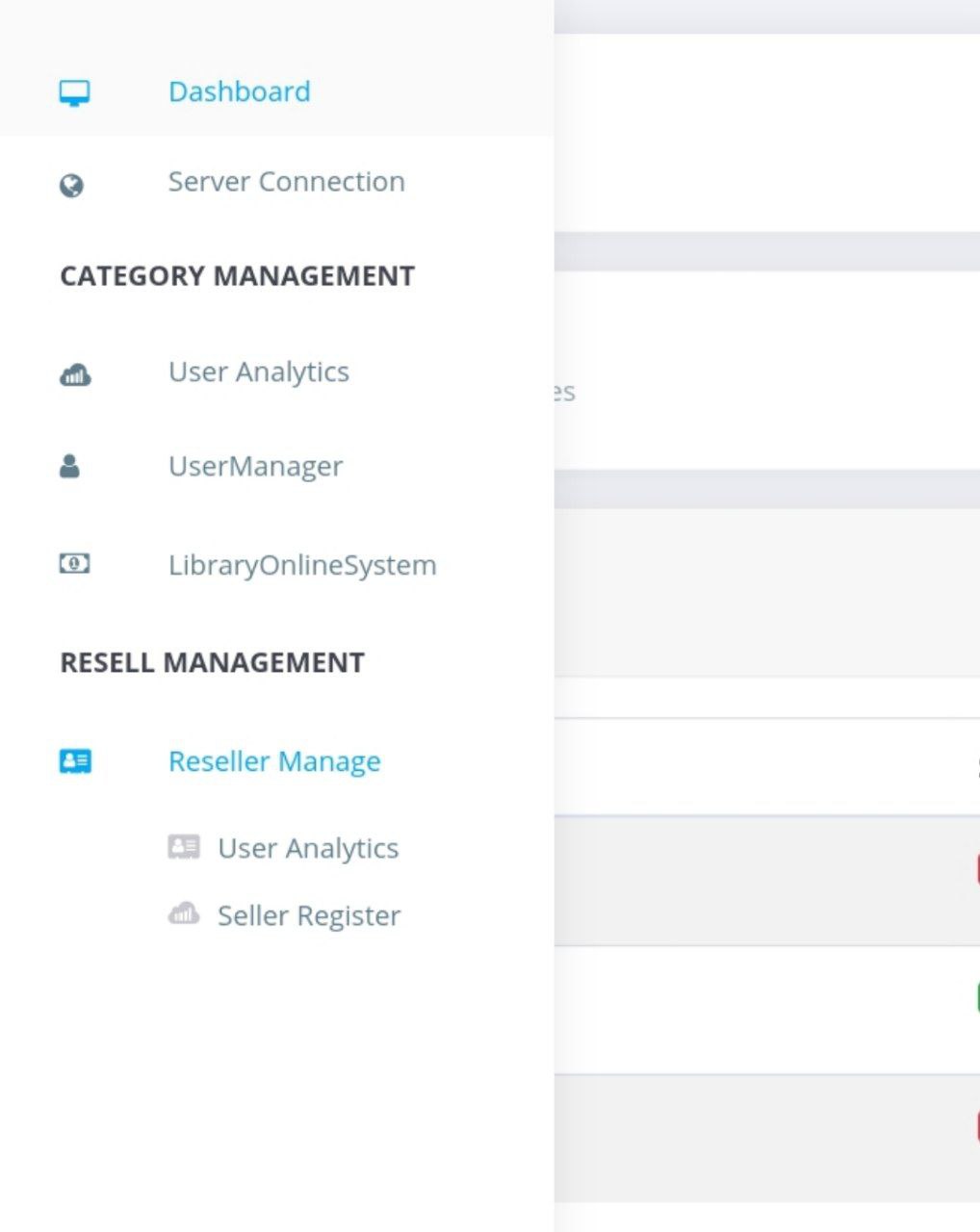The width and height of the screenshot is (980, 1232).
Task: Click the cloud icon next to Seller Register
Action: coord(185,914)
